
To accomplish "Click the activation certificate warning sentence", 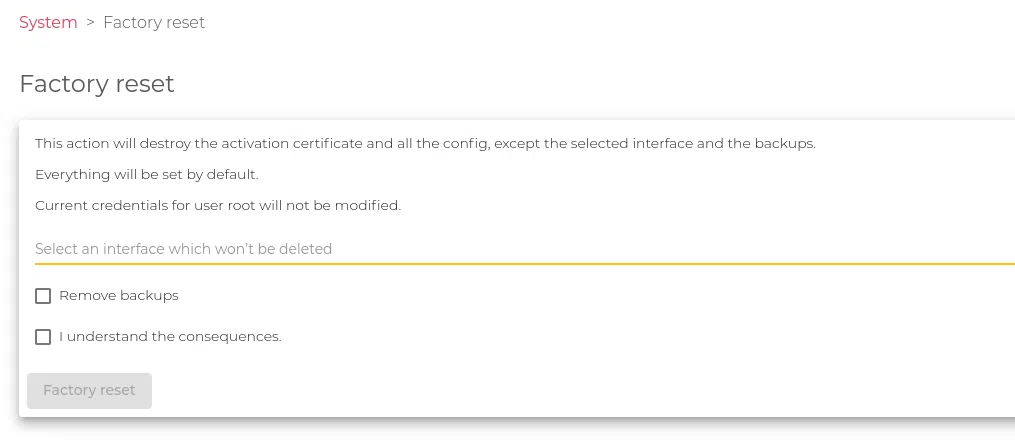I will click(x=425, y=143).
